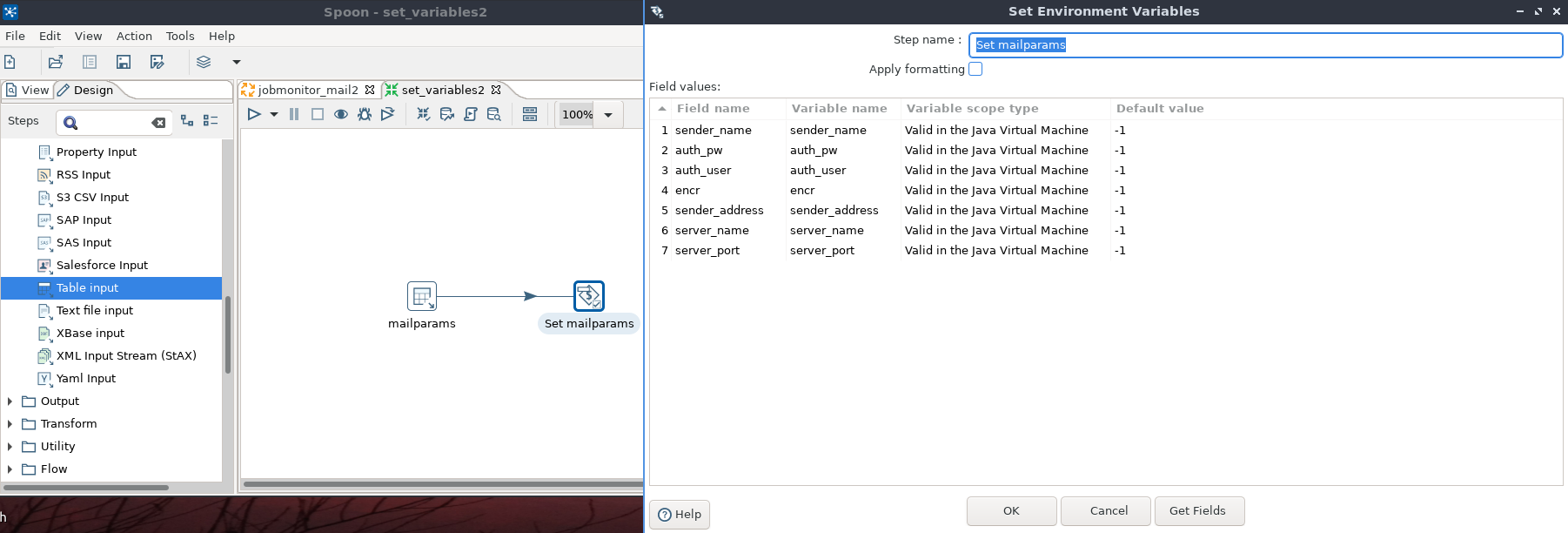Open the 100% zoom level dropdown
Screen dimensions: 1568x533
point(608,115)
